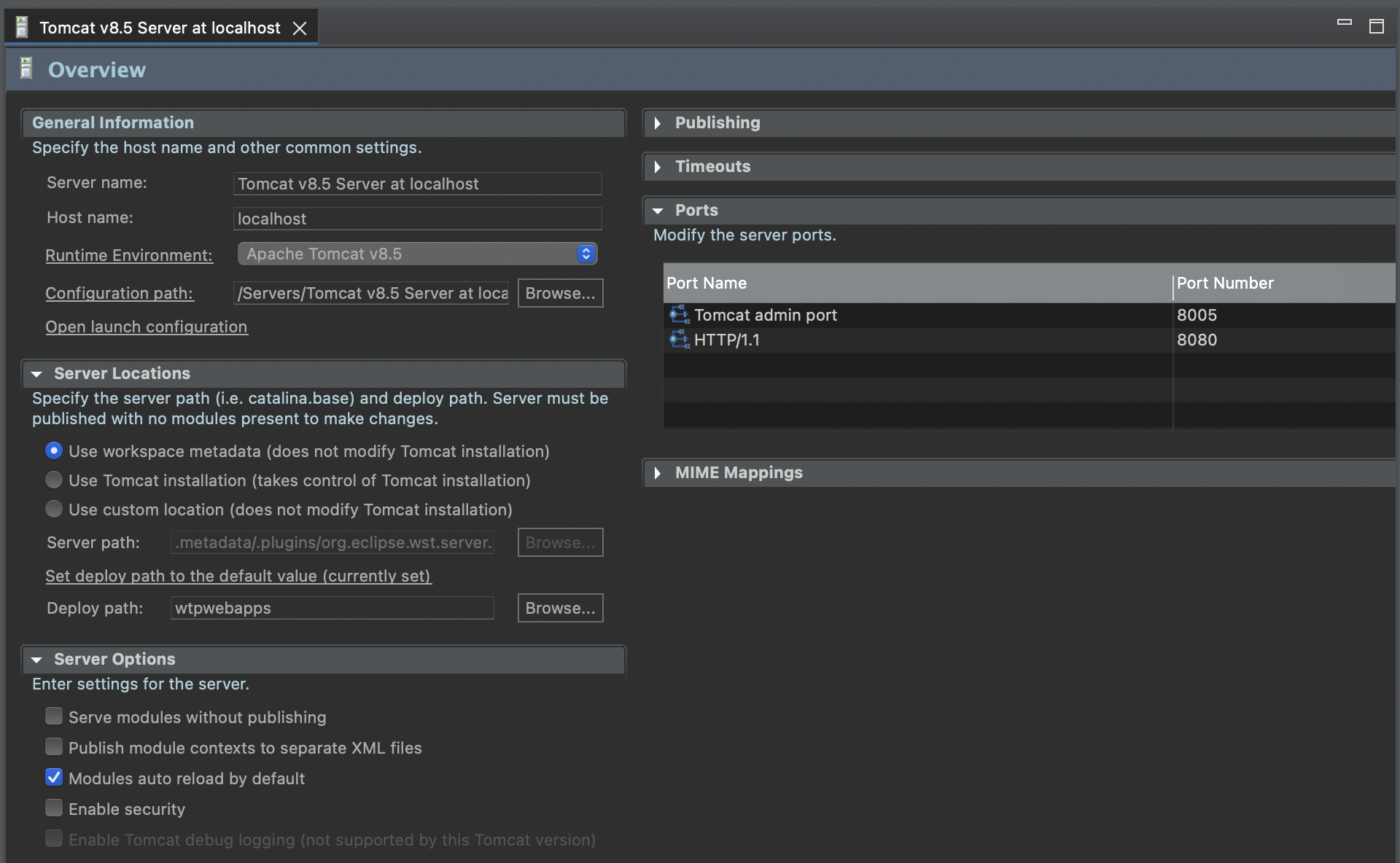Click Browse next to Configuration path

tap(560, 293)
